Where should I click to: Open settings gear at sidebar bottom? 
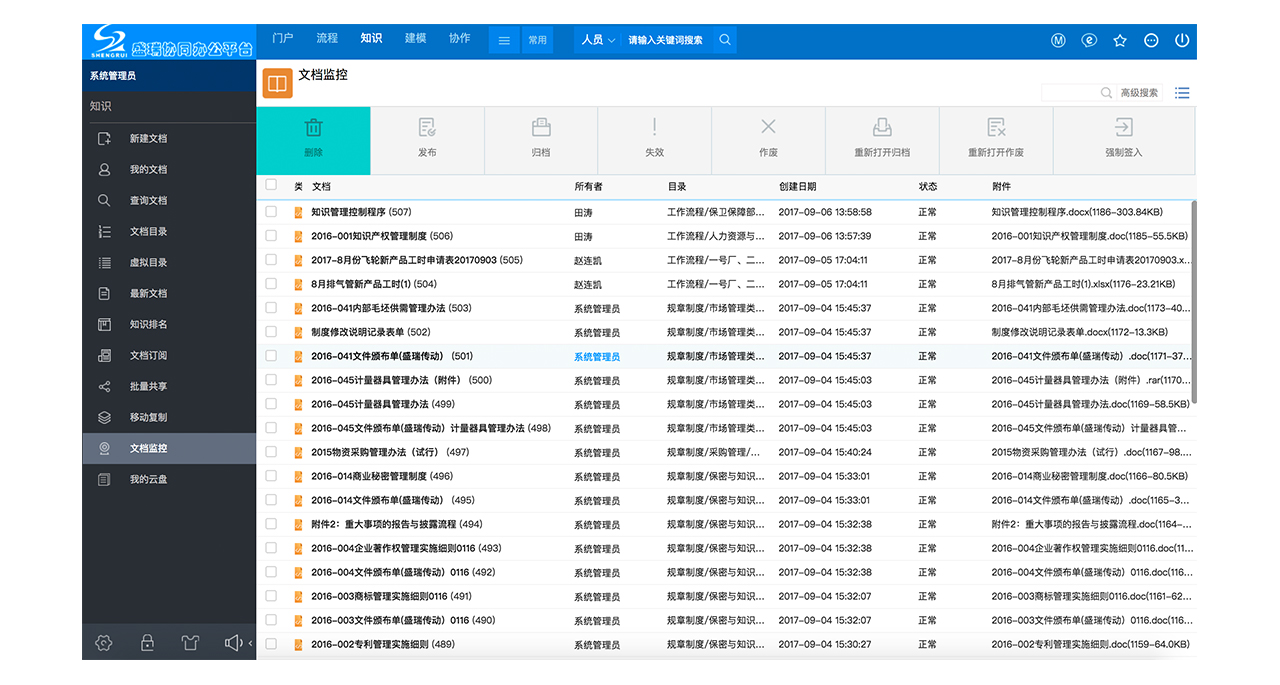tap(103, 643)
